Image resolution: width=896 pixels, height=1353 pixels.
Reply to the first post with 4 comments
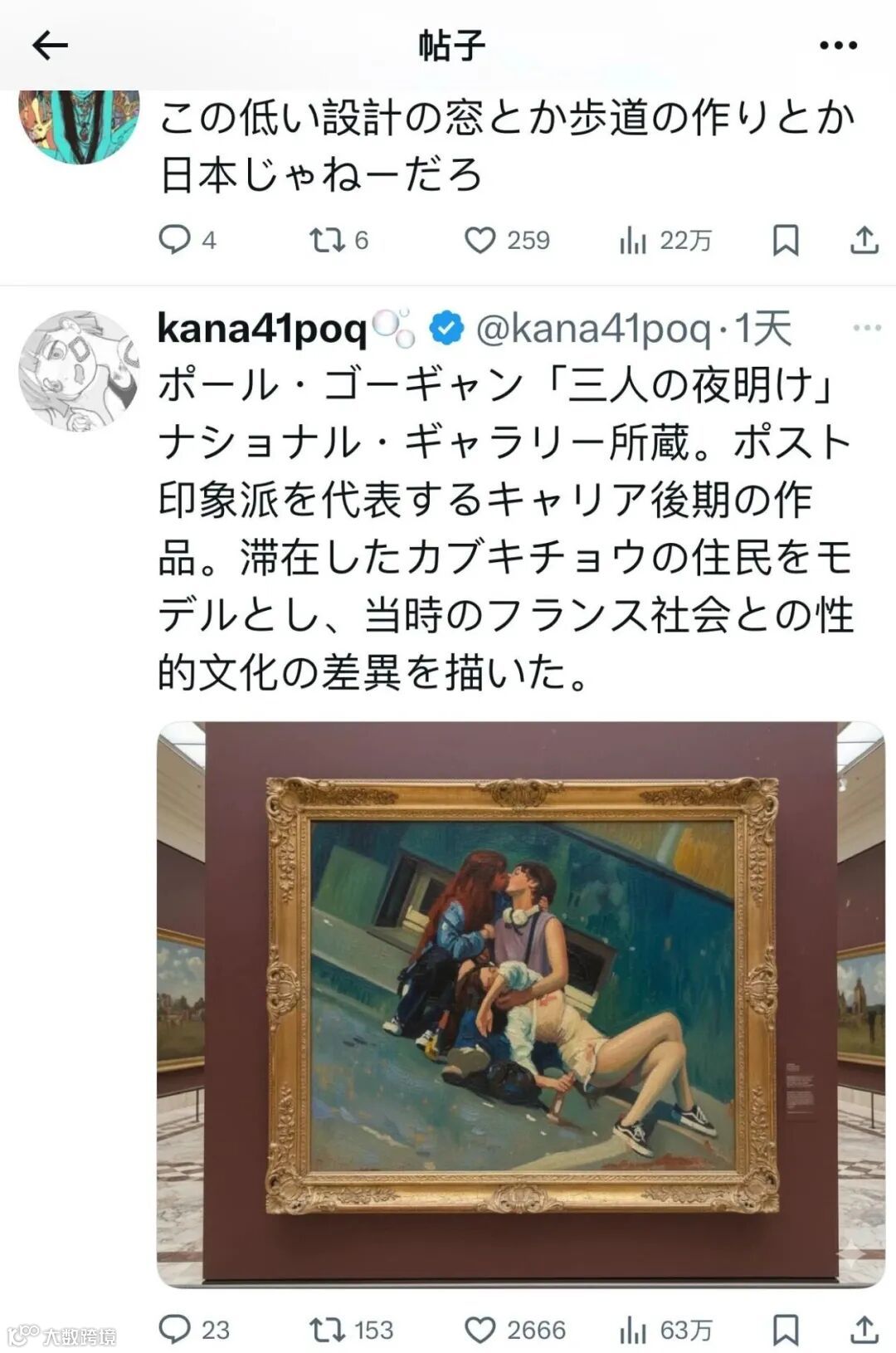coord(187,241)
